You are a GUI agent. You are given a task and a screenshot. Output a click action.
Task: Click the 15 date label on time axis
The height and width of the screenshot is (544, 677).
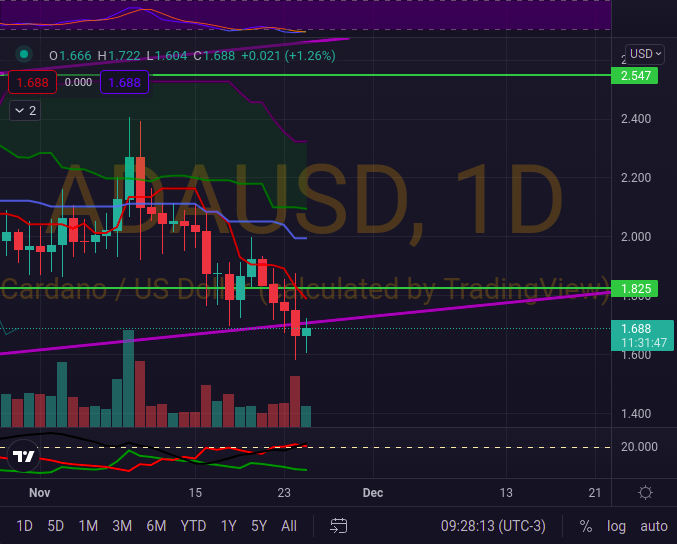pos(195,493)
